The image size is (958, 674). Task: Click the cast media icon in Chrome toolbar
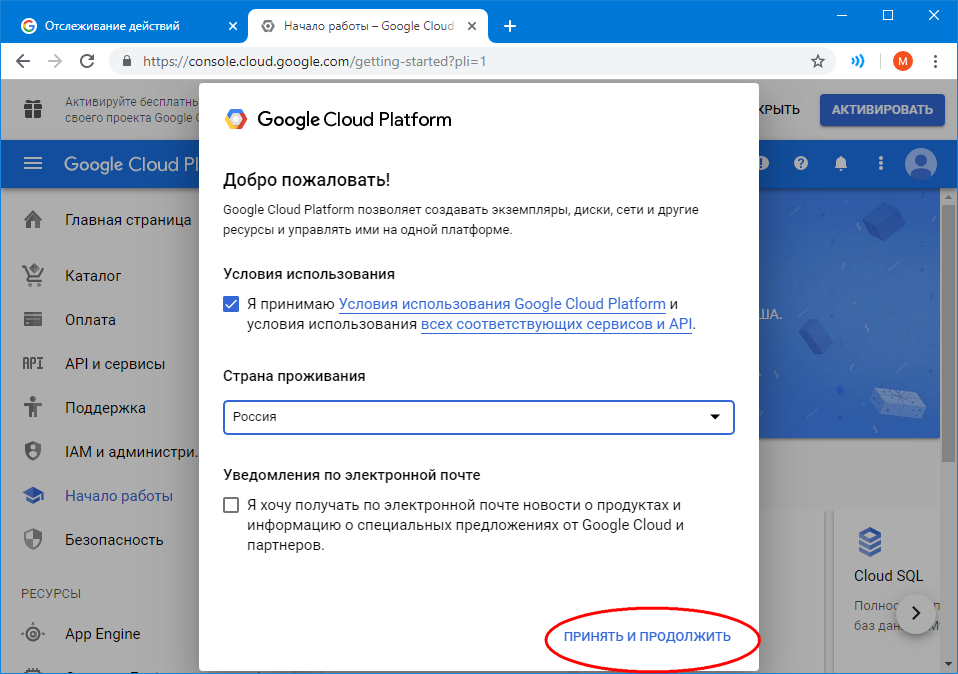tap(858, 61)
